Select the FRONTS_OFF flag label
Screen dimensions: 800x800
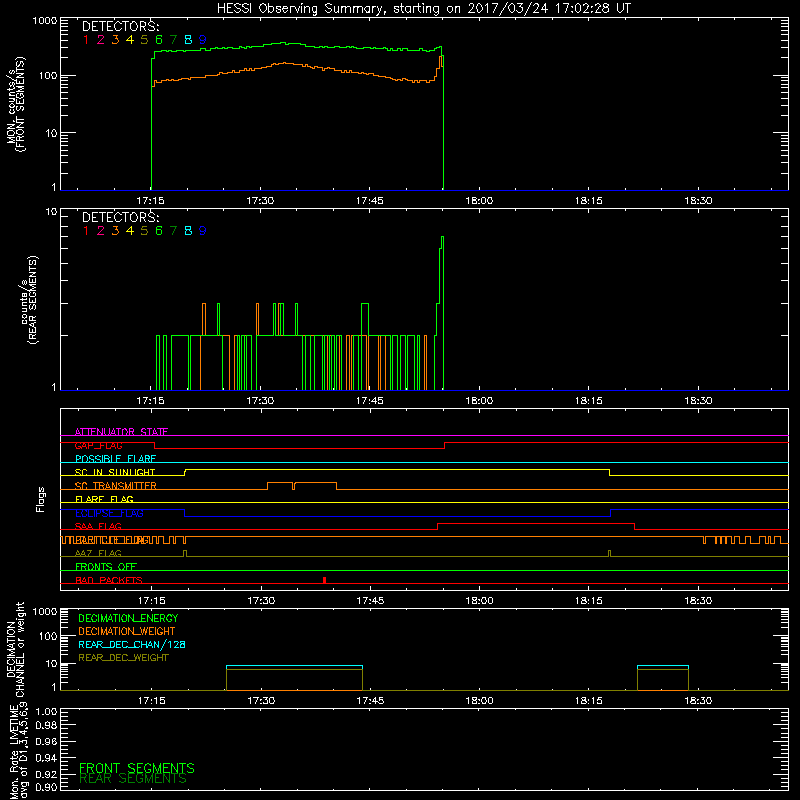[x=106, y=567]
